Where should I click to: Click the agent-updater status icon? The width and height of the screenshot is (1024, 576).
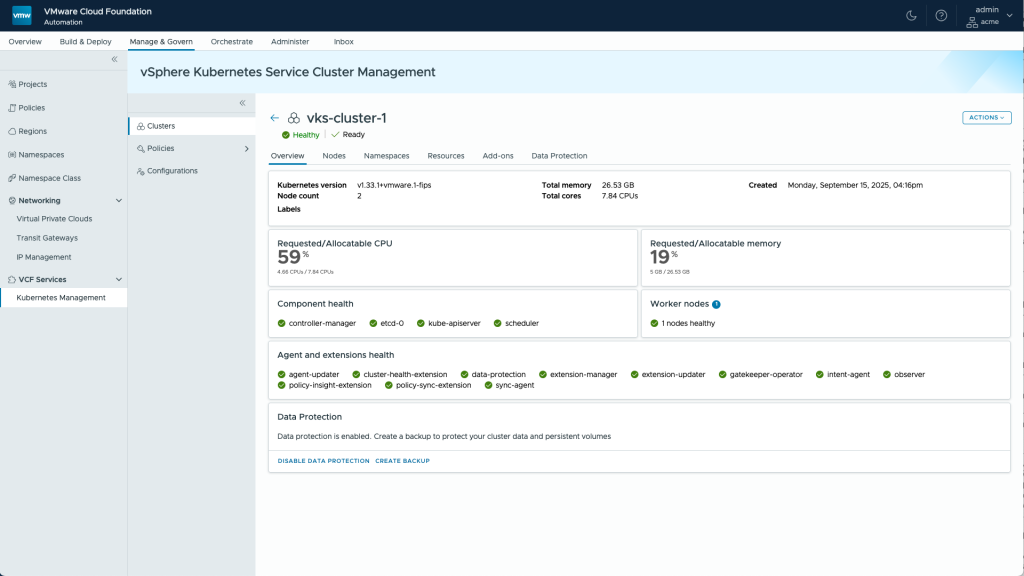281,375
